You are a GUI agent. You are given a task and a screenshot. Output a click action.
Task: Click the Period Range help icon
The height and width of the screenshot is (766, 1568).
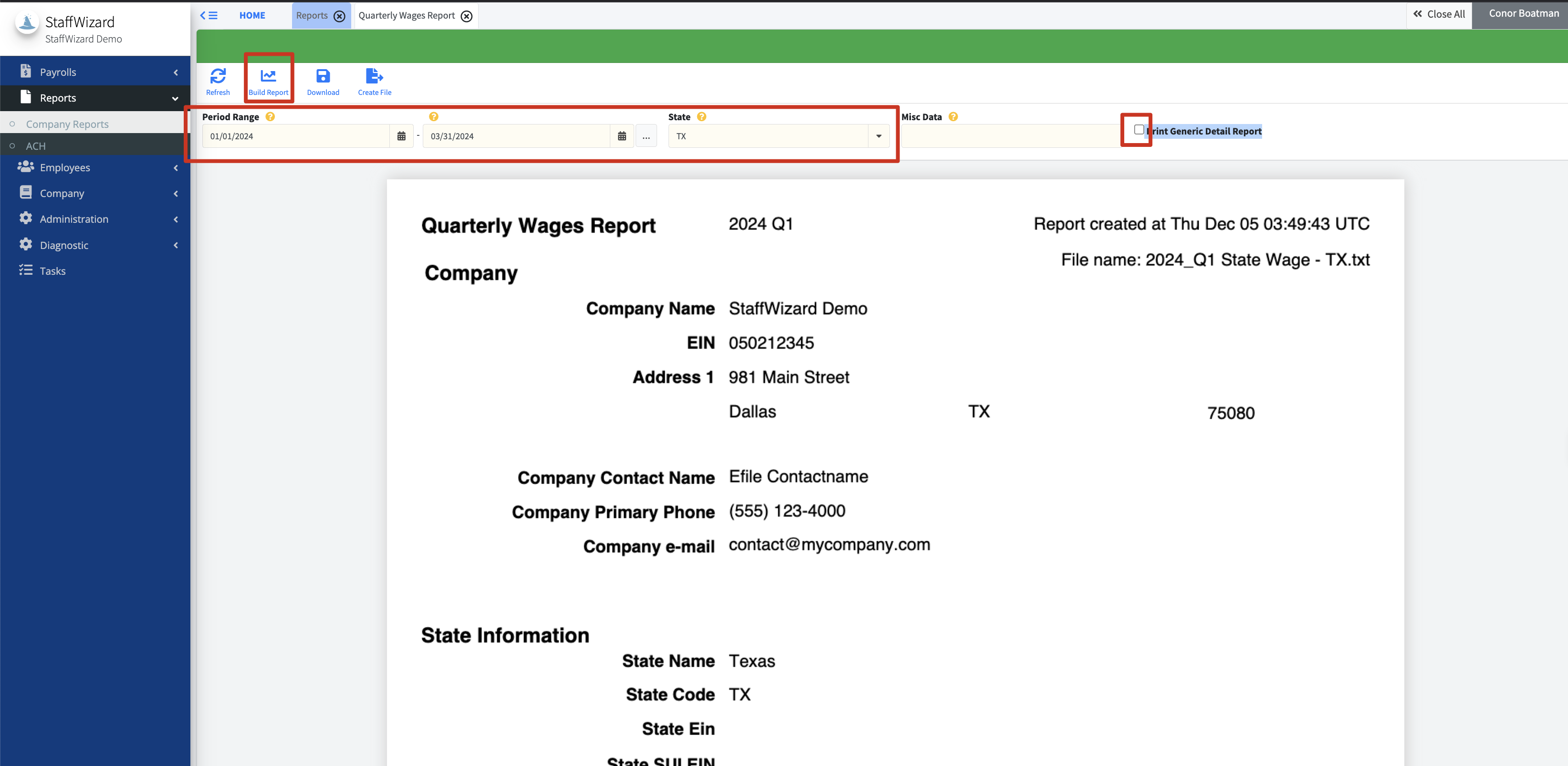pyautogui.click(x=270, y=117)
